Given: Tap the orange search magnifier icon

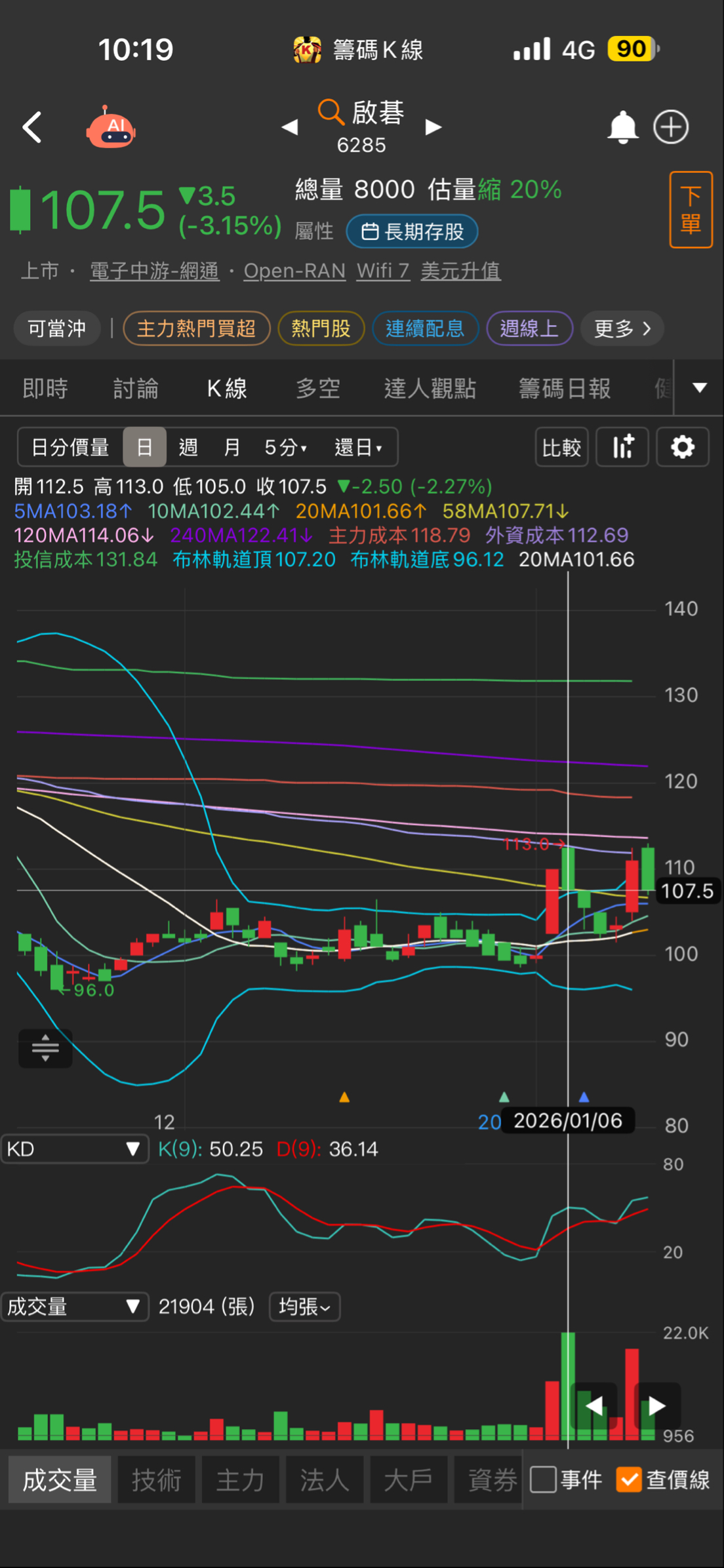Looking at the screenshot, I should click(x=331, y=112).
